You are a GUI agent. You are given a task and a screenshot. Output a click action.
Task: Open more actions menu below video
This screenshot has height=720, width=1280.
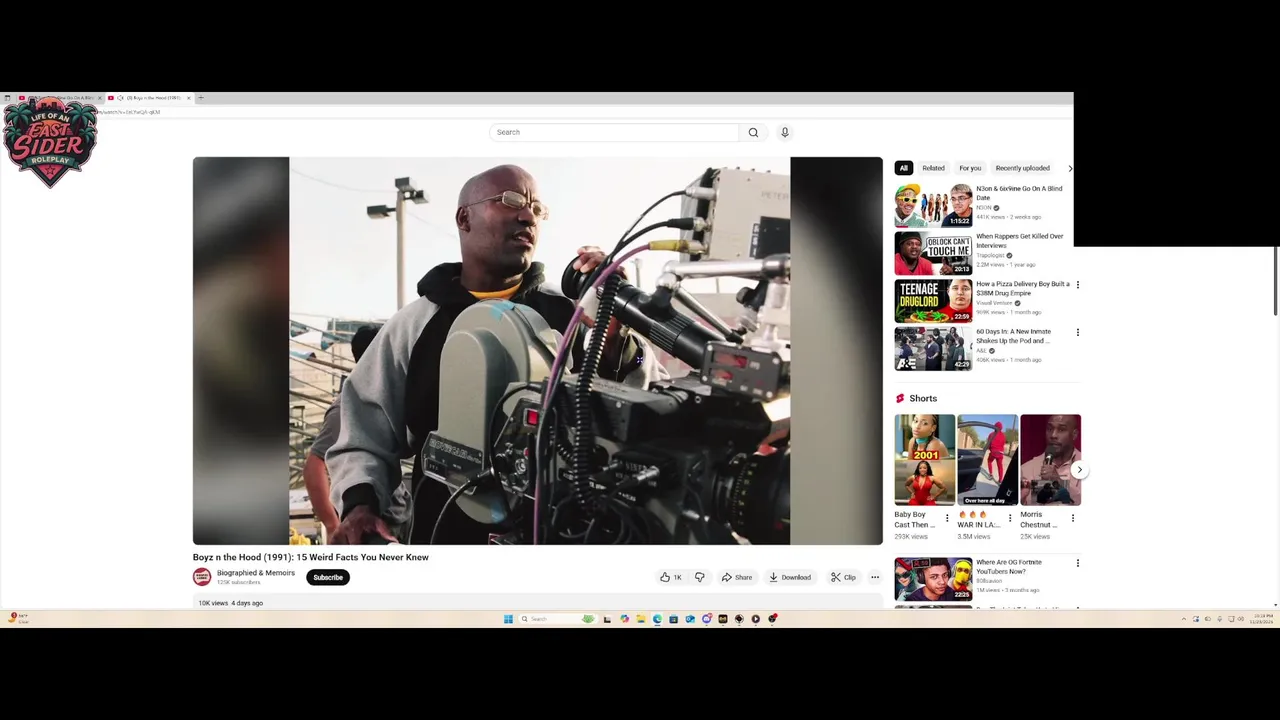pyautogui.click(x=875, y=577)
